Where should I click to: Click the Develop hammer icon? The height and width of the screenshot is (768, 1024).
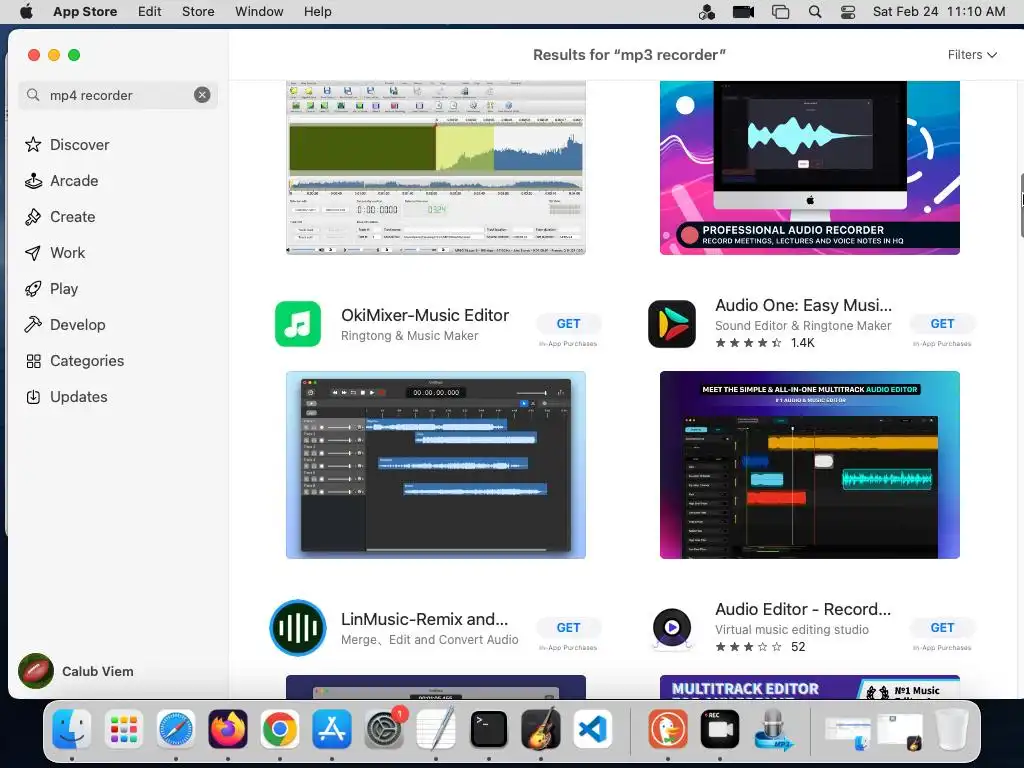(33, 325)
